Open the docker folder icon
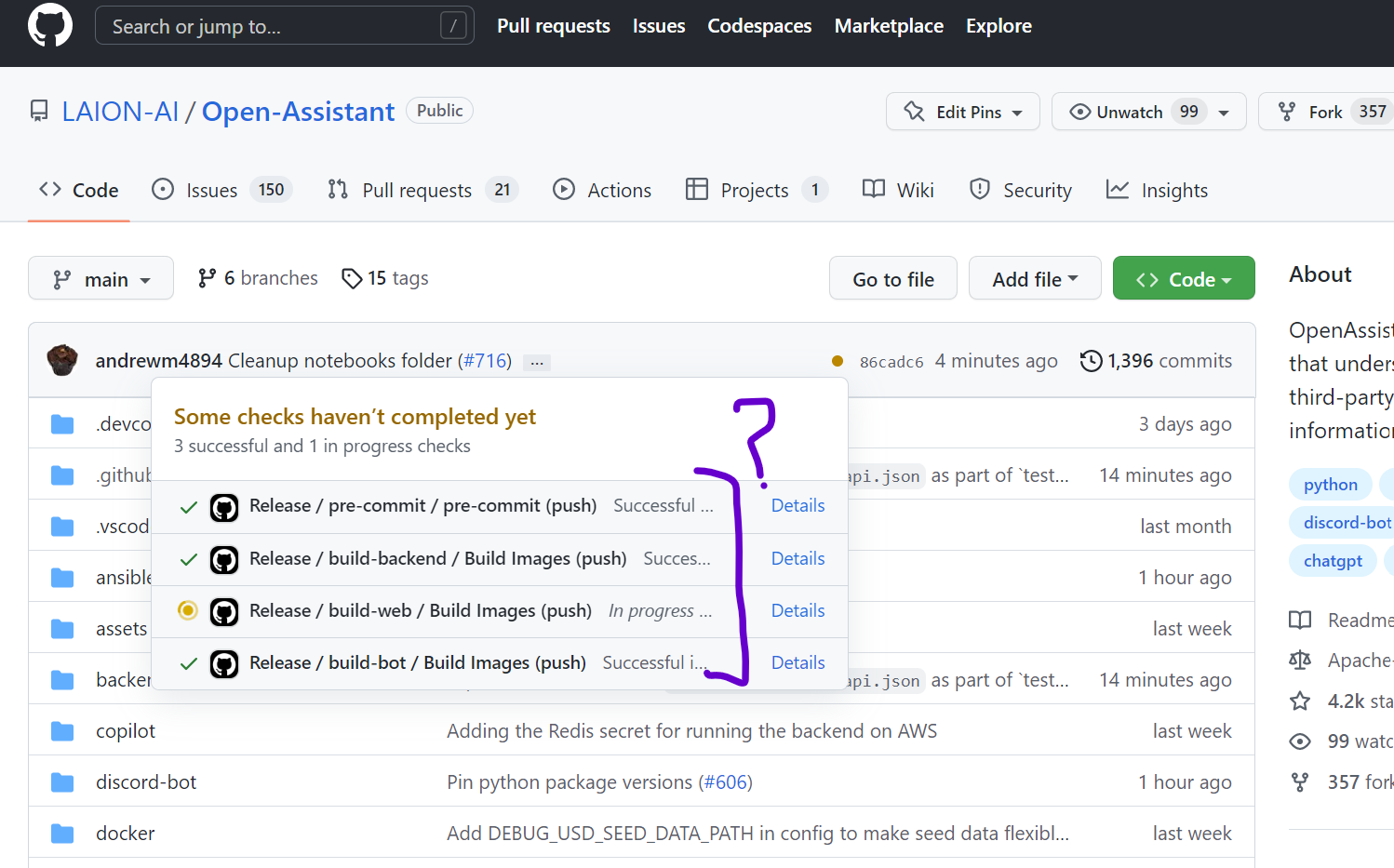This screenshot has width=1394, height=868. tap(61, 833)
